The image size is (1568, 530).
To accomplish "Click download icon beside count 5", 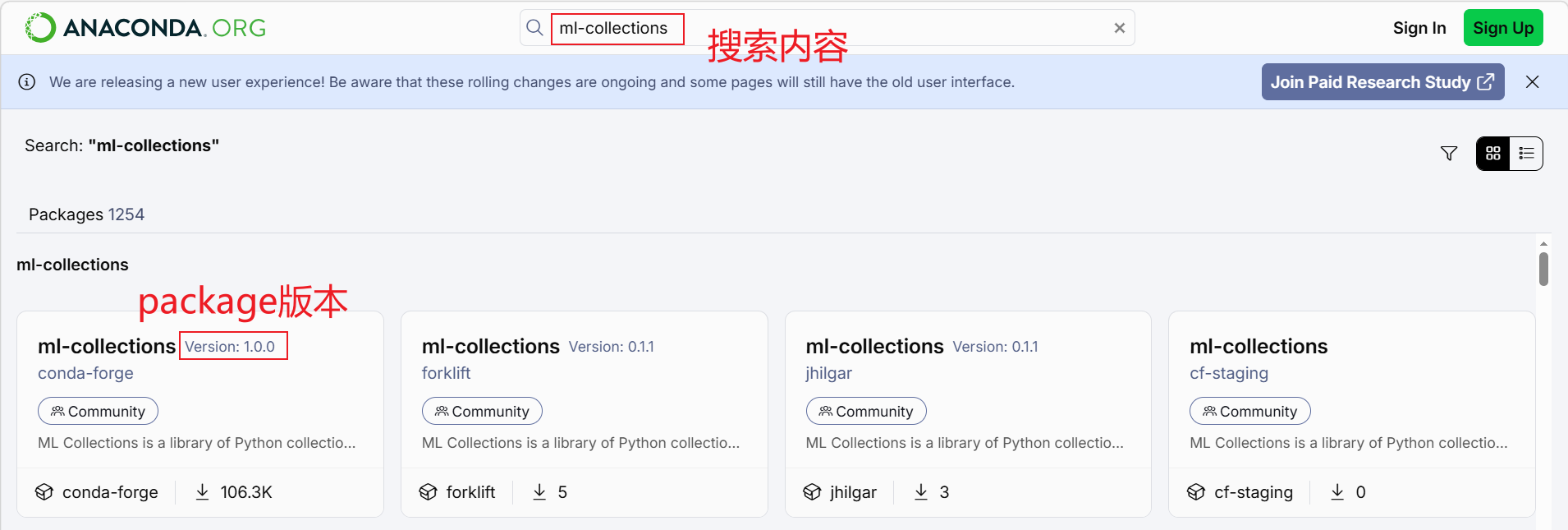I will pyautogui.click(x=539, y=491).
